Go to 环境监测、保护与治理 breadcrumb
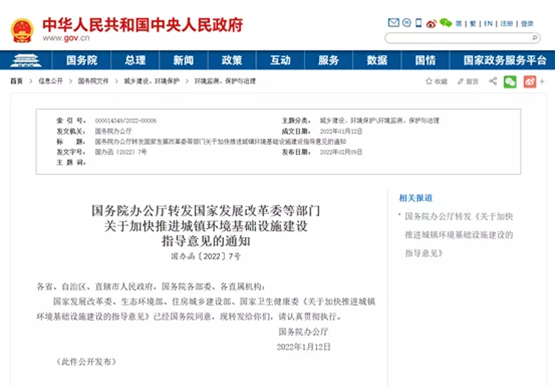The width and height of the screenshot is (555, 387). (225, 81)
